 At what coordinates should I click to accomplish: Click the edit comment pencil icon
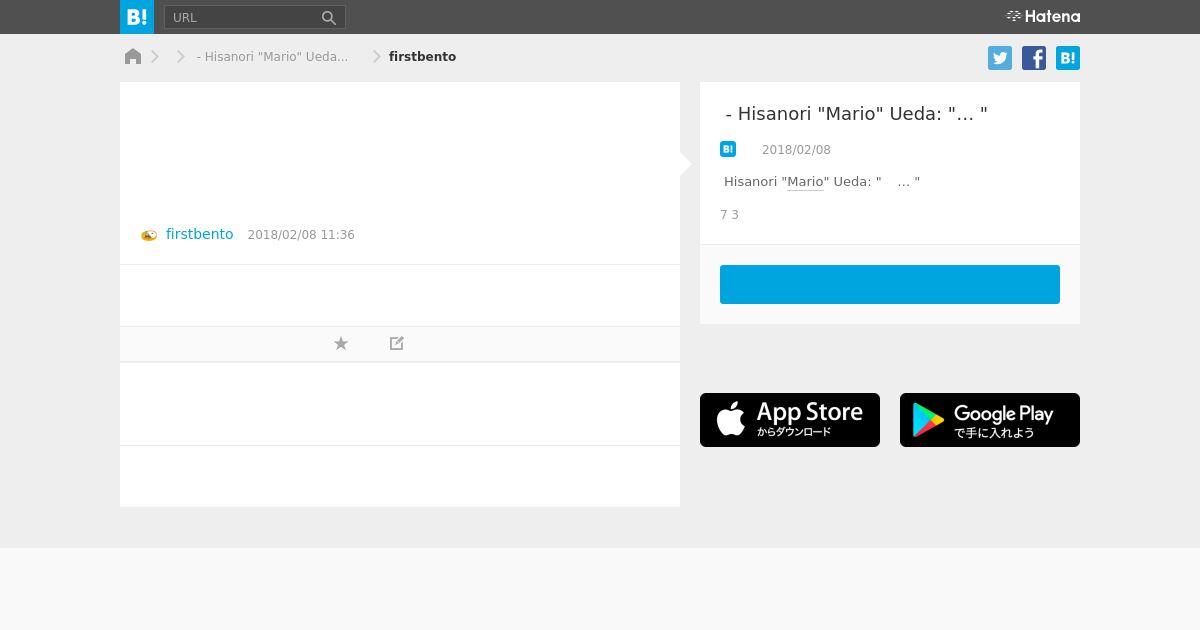click(397, 343)
